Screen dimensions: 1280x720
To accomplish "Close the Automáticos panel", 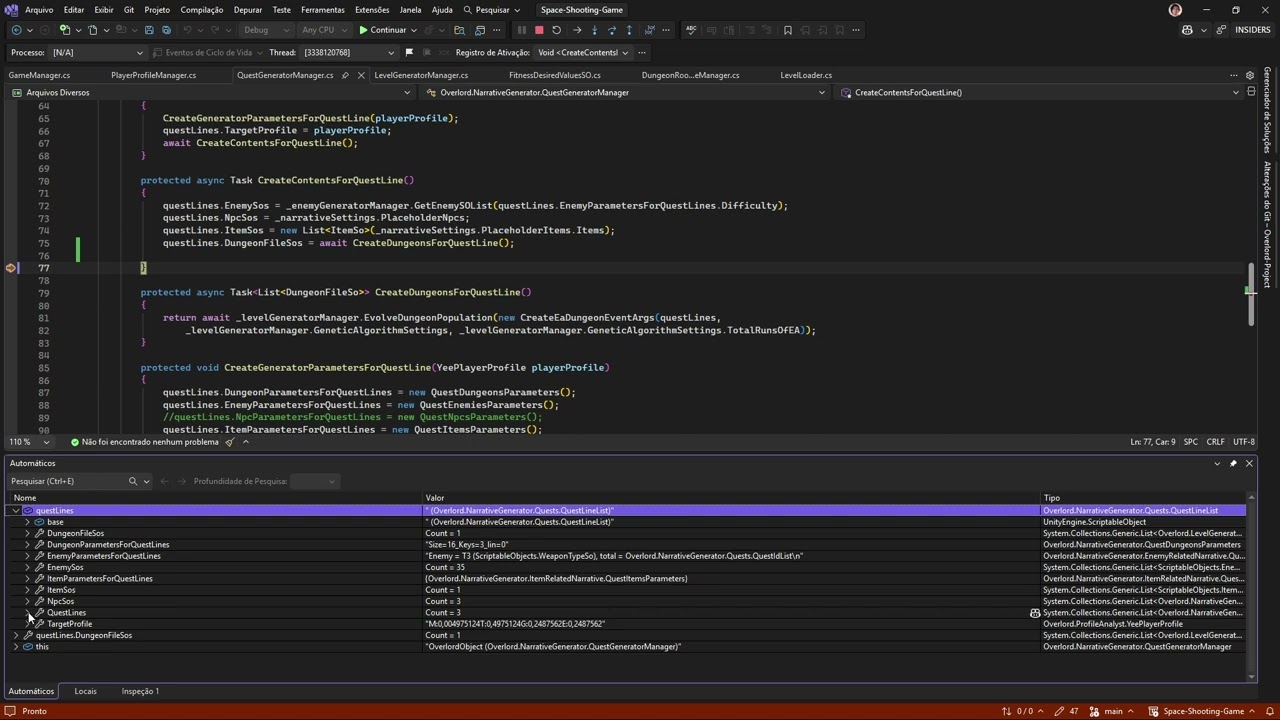I will (x=1249, y=463).
